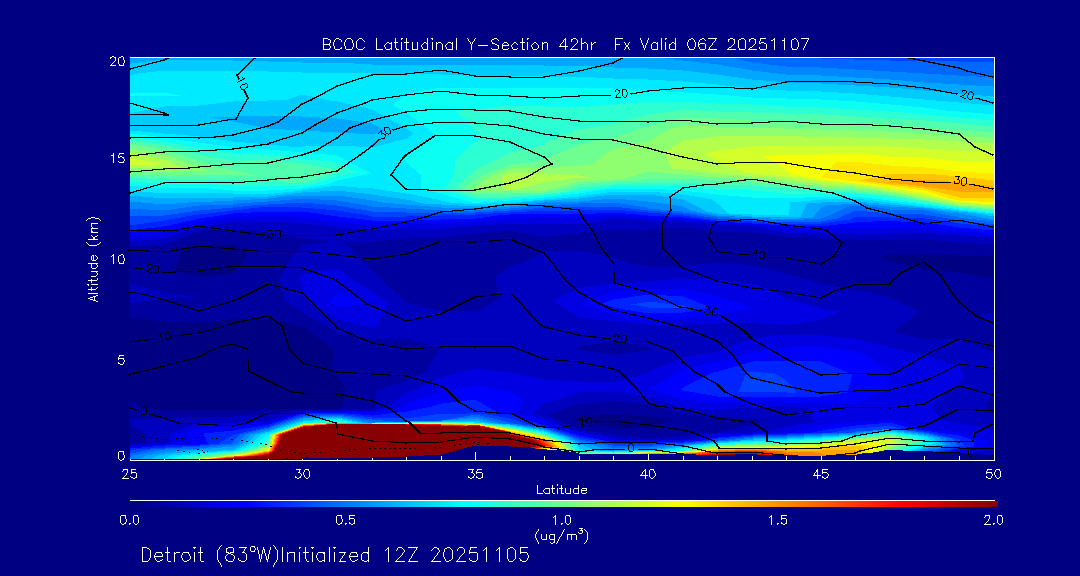Screen dimensions: 1080x576
Task: Click latitude tick label '35' on the x-axis
Action: [x=475, y=472]
